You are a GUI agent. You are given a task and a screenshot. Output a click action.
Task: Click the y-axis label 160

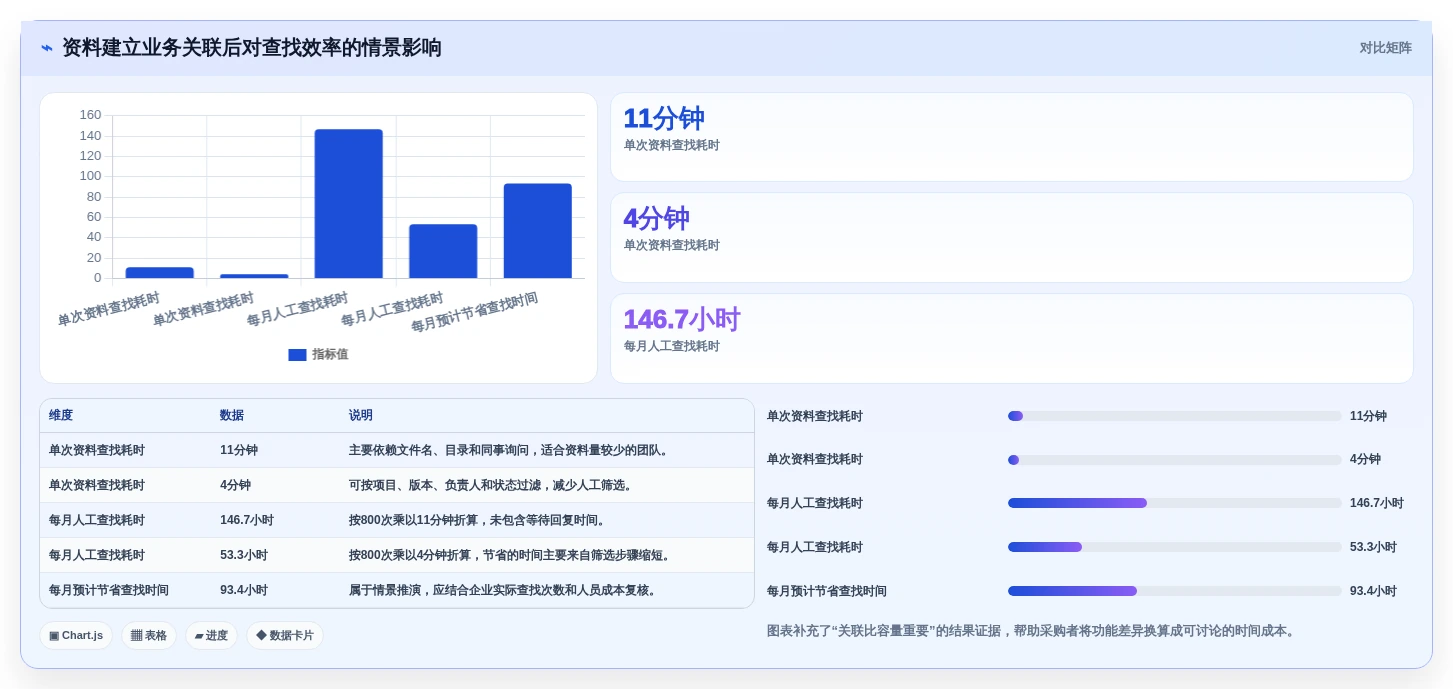click(x=90, y=115)
